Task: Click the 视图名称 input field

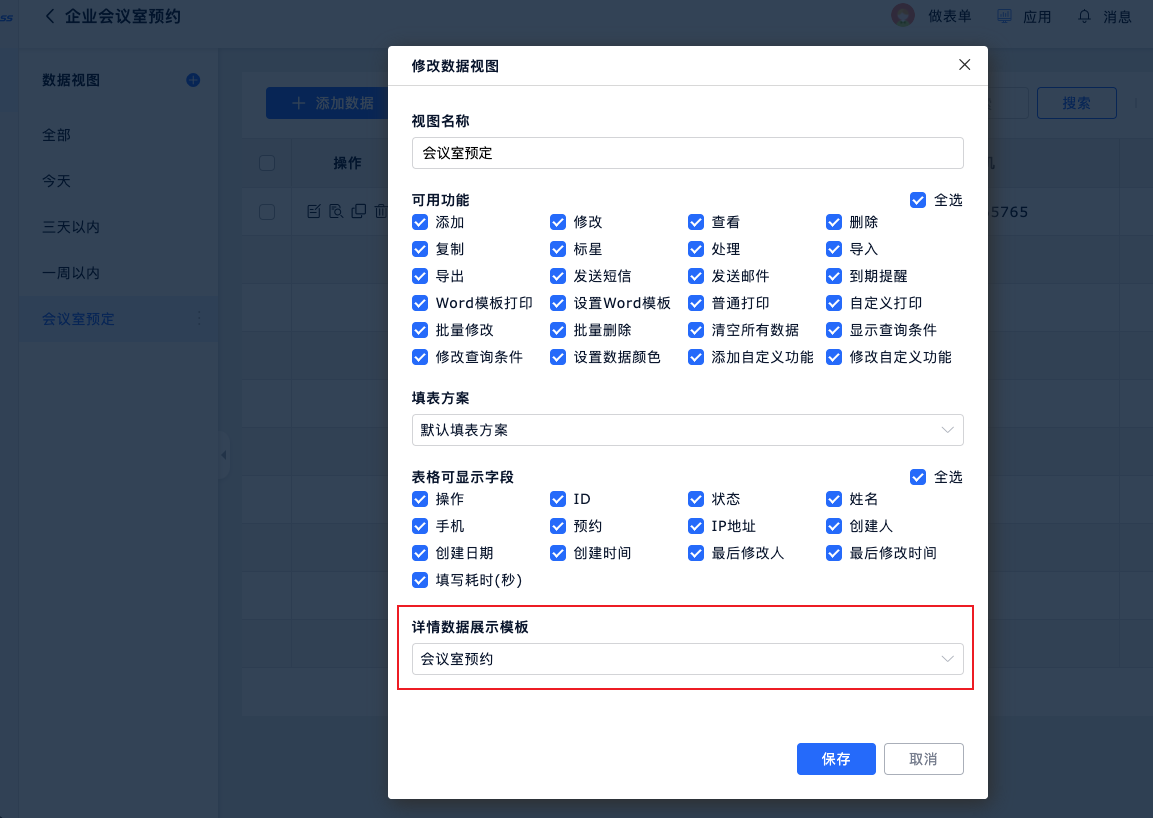Action: pyautogui.click(x=687, y=153)
